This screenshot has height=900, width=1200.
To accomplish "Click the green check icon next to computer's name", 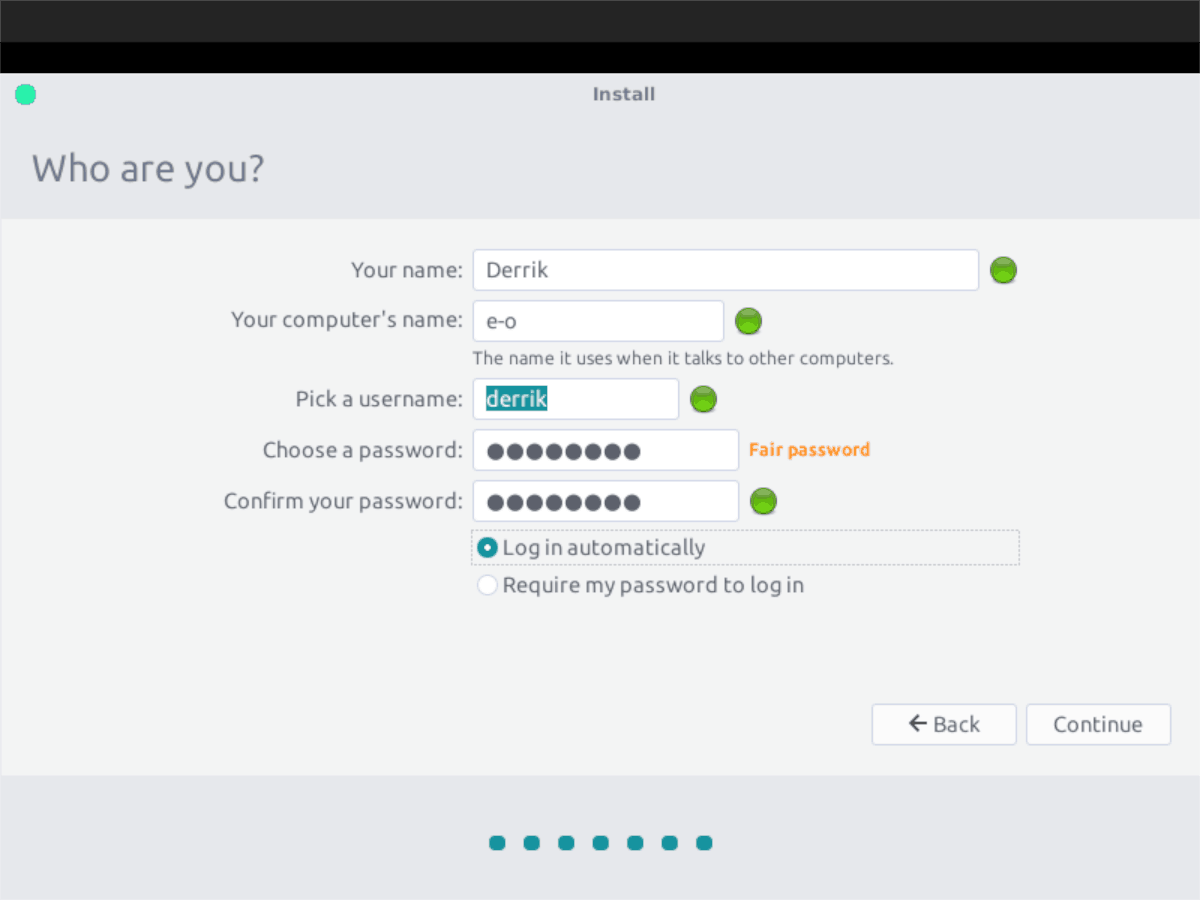I will 748,321.
